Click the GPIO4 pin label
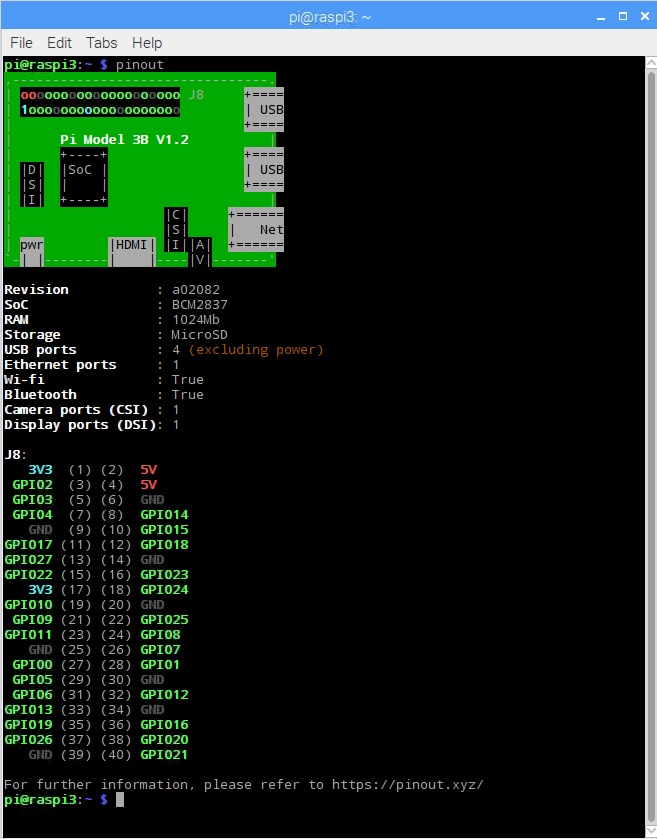Viewport: 657px width, 839px height. pyautogui.click(x=32, y=515)
